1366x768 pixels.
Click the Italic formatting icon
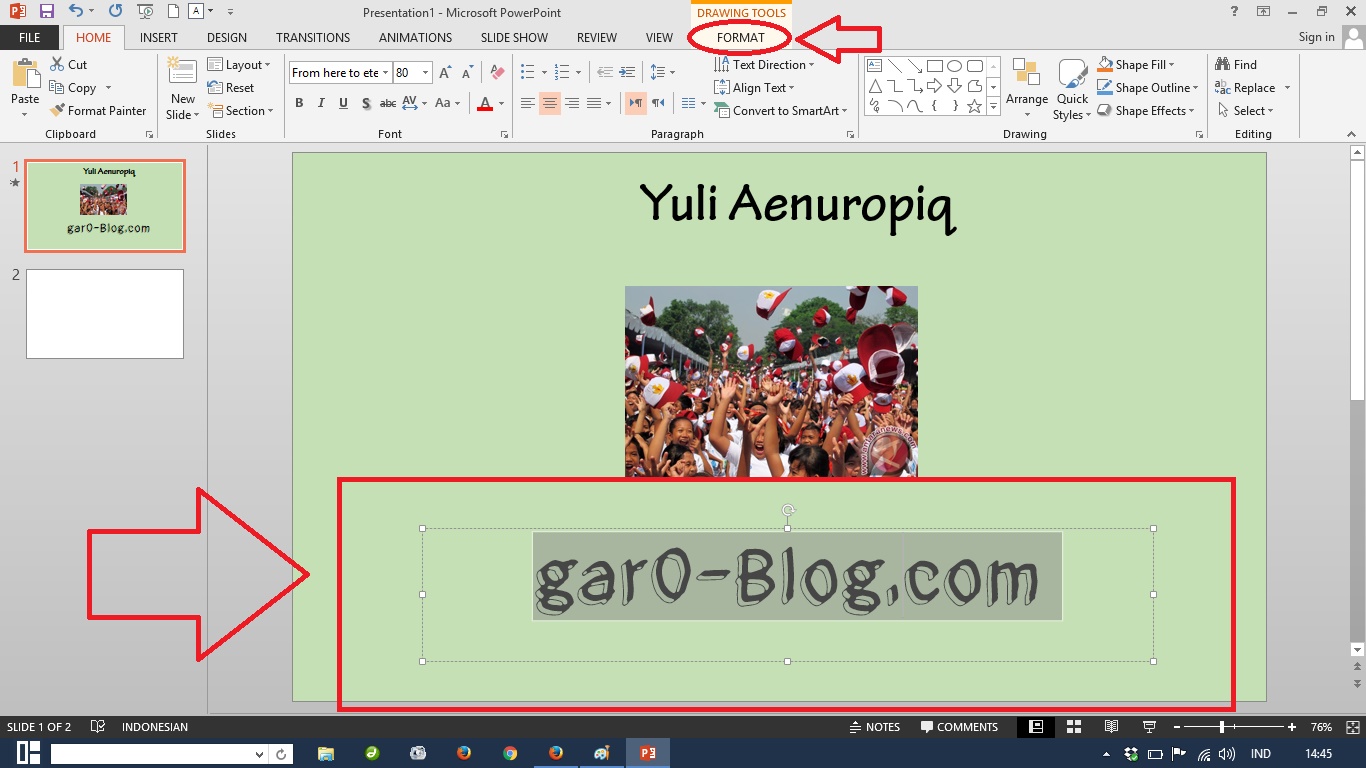321,103
